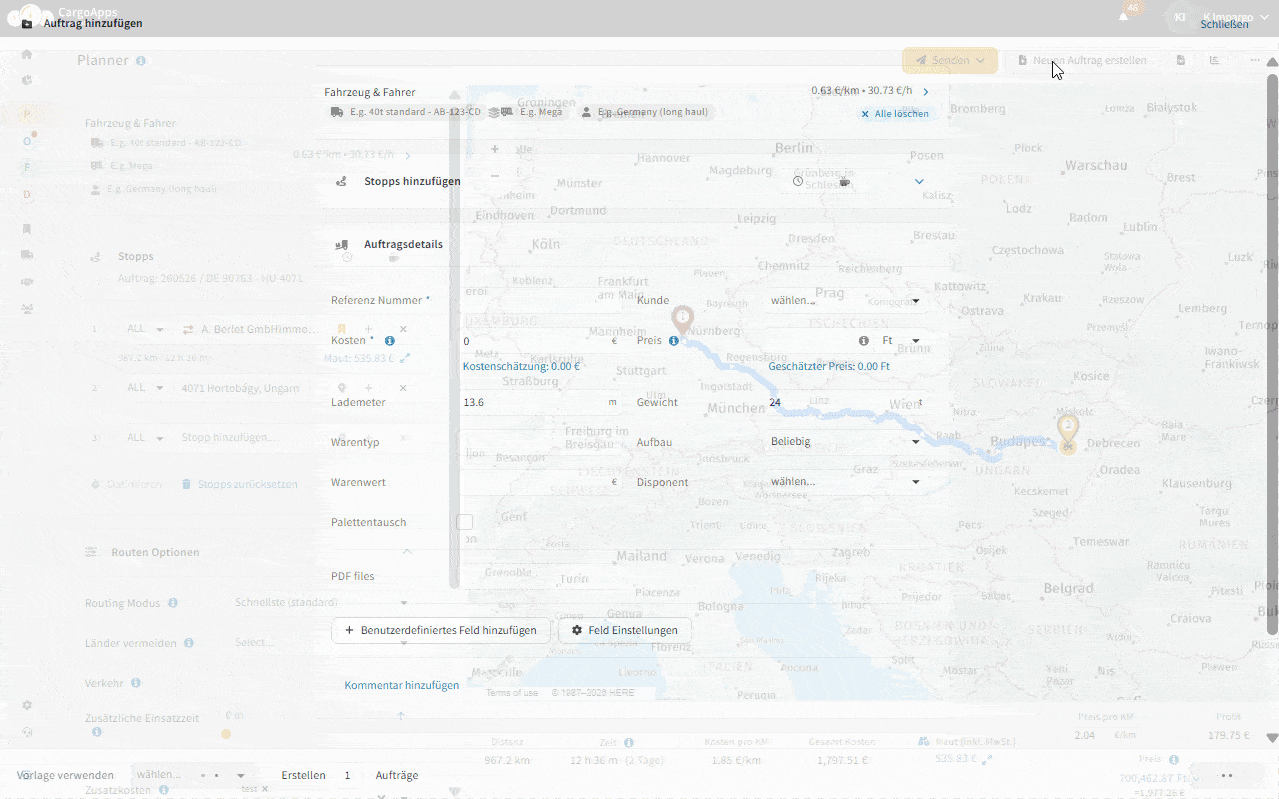The width and height of the screenshot is (1279, 799).
Task: Click the Erstellen count field showing 1
Action: click(x=349, y=775)
